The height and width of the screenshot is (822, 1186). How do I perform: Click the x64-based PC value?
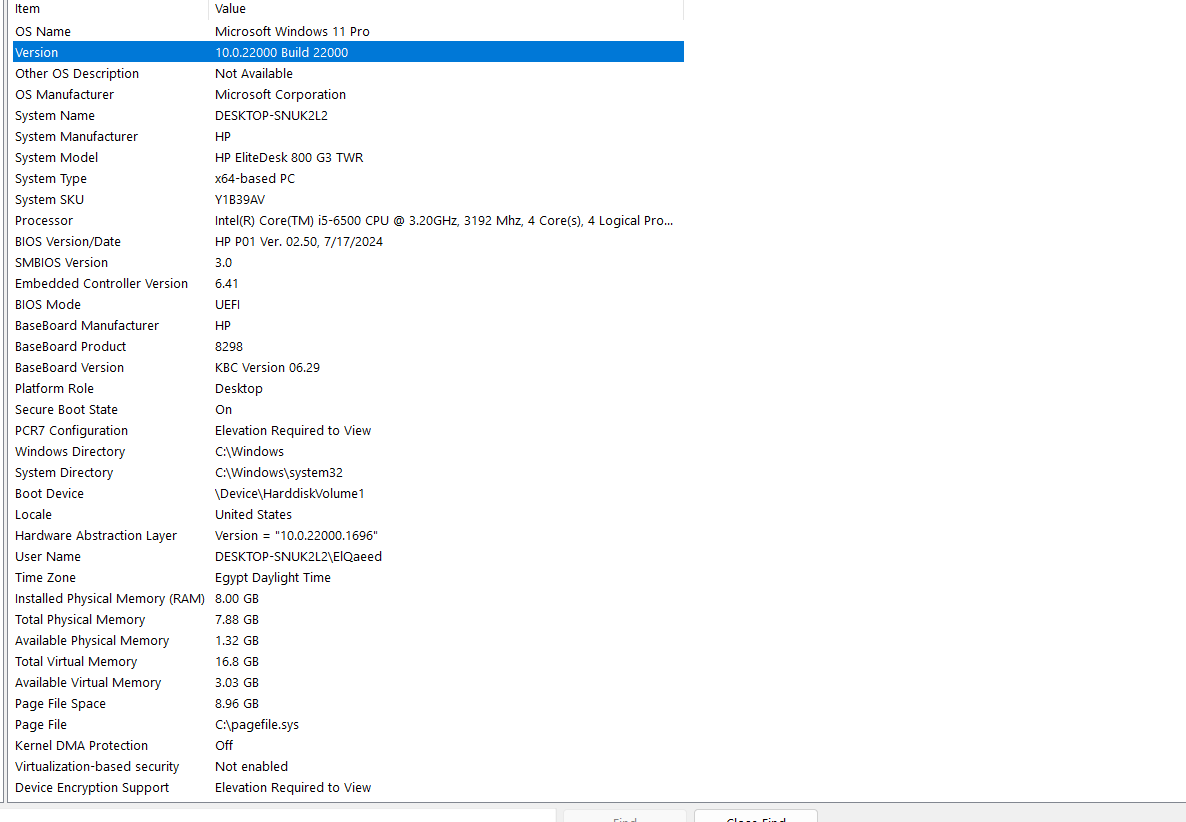coord(255,179)
